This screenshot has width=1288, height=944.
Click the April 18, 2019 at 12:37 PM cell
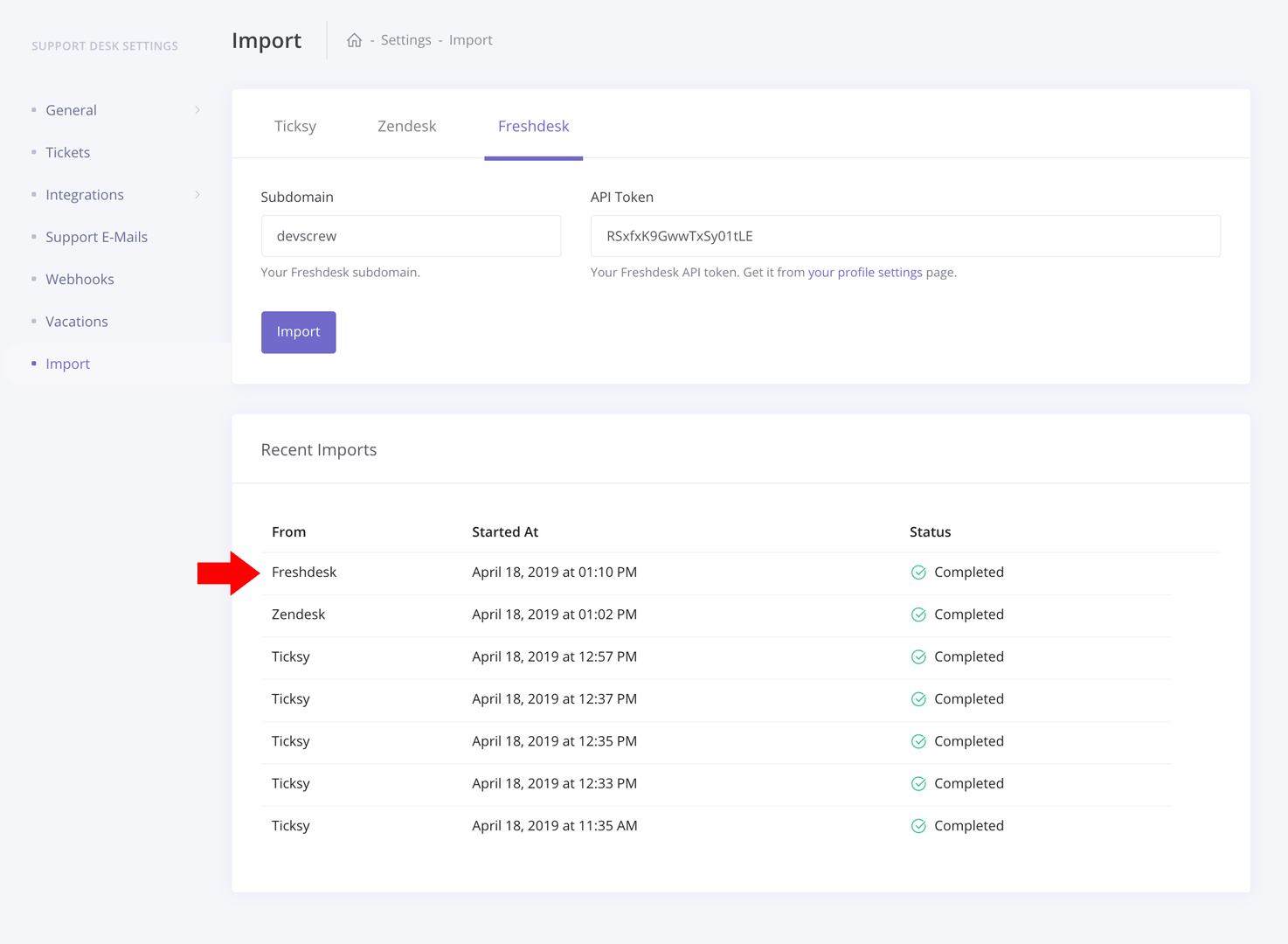pos(554,698)
